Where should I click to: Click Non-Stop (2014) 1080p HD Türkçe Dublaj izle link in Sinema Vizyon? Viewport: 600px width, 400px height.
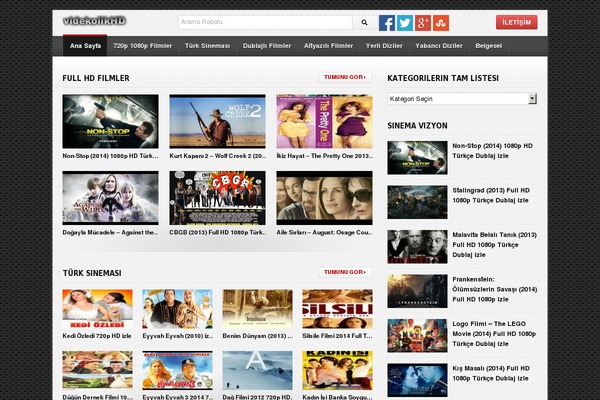(x=492, y=151)
